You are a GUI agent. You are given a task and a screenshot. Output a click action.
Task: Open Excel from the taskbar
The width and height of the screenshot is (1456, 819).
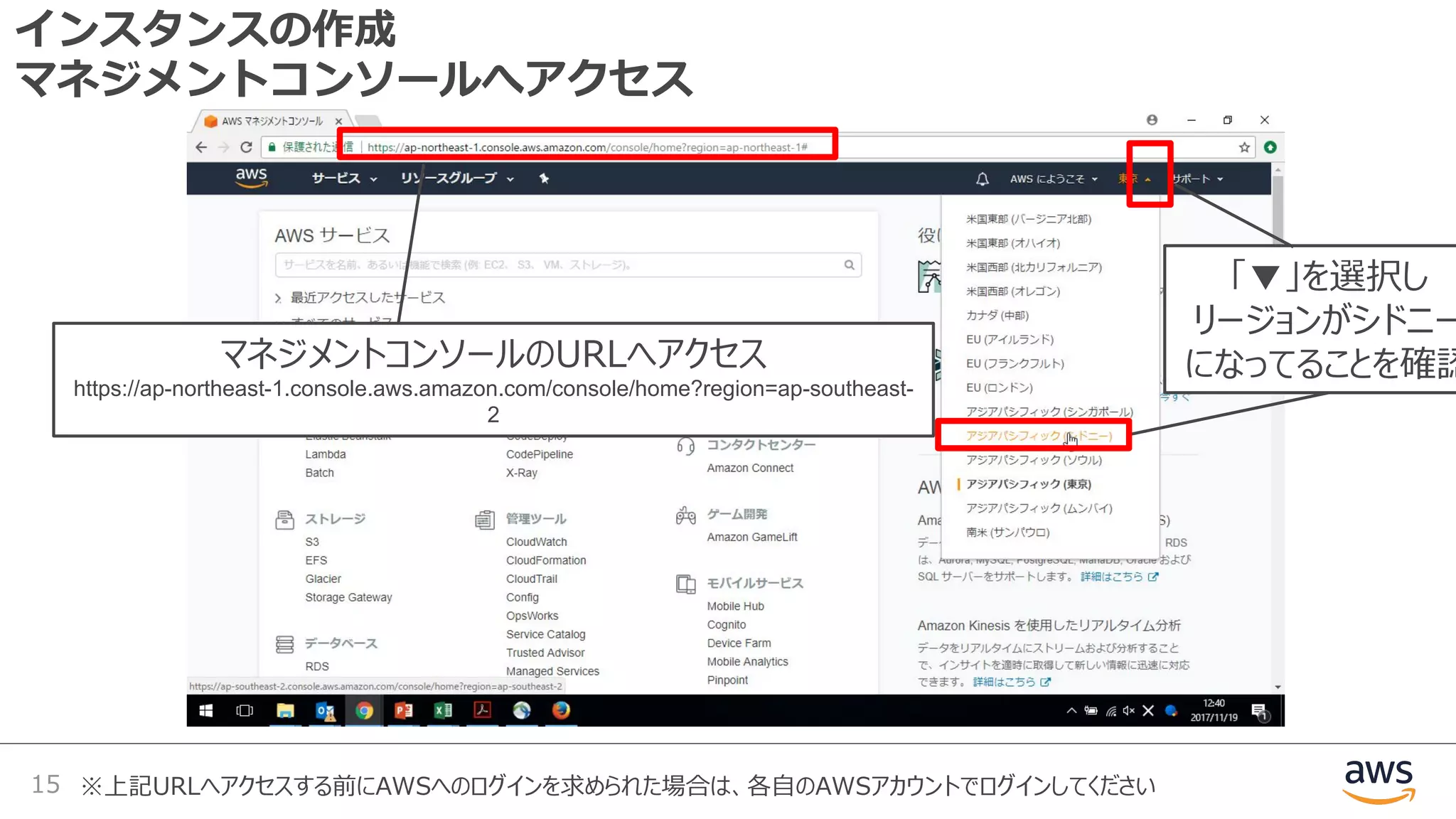tap(443, 710)
